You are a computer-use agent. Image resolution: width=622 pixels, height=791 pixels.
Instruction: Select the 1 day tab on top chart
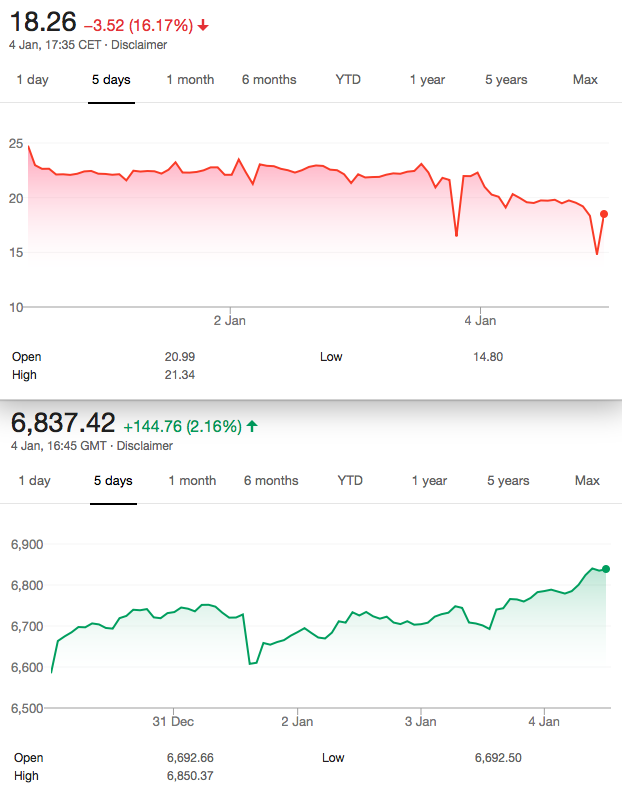point(32,80)
